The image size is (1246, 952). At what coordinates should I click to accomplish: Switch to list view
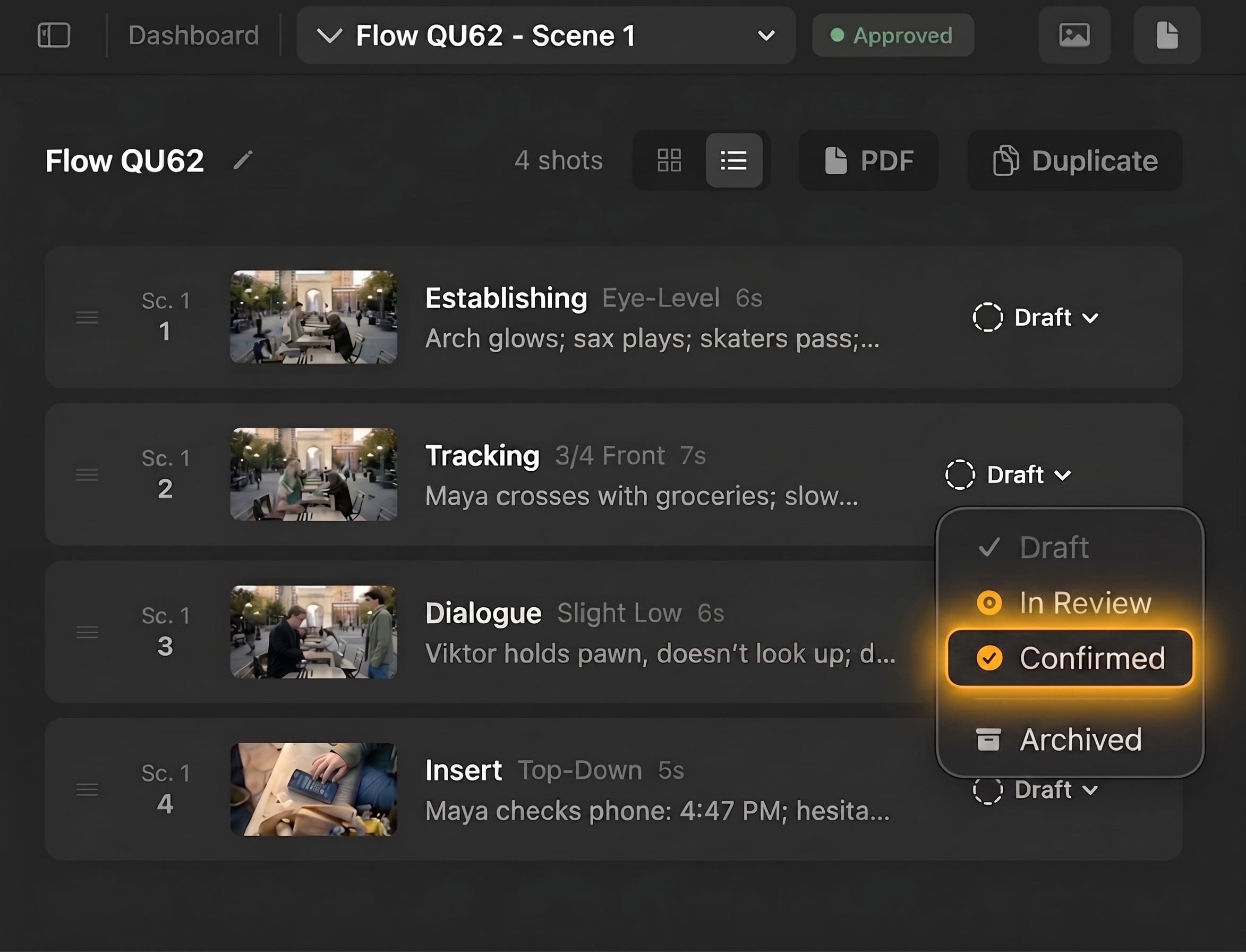point(733,160)
